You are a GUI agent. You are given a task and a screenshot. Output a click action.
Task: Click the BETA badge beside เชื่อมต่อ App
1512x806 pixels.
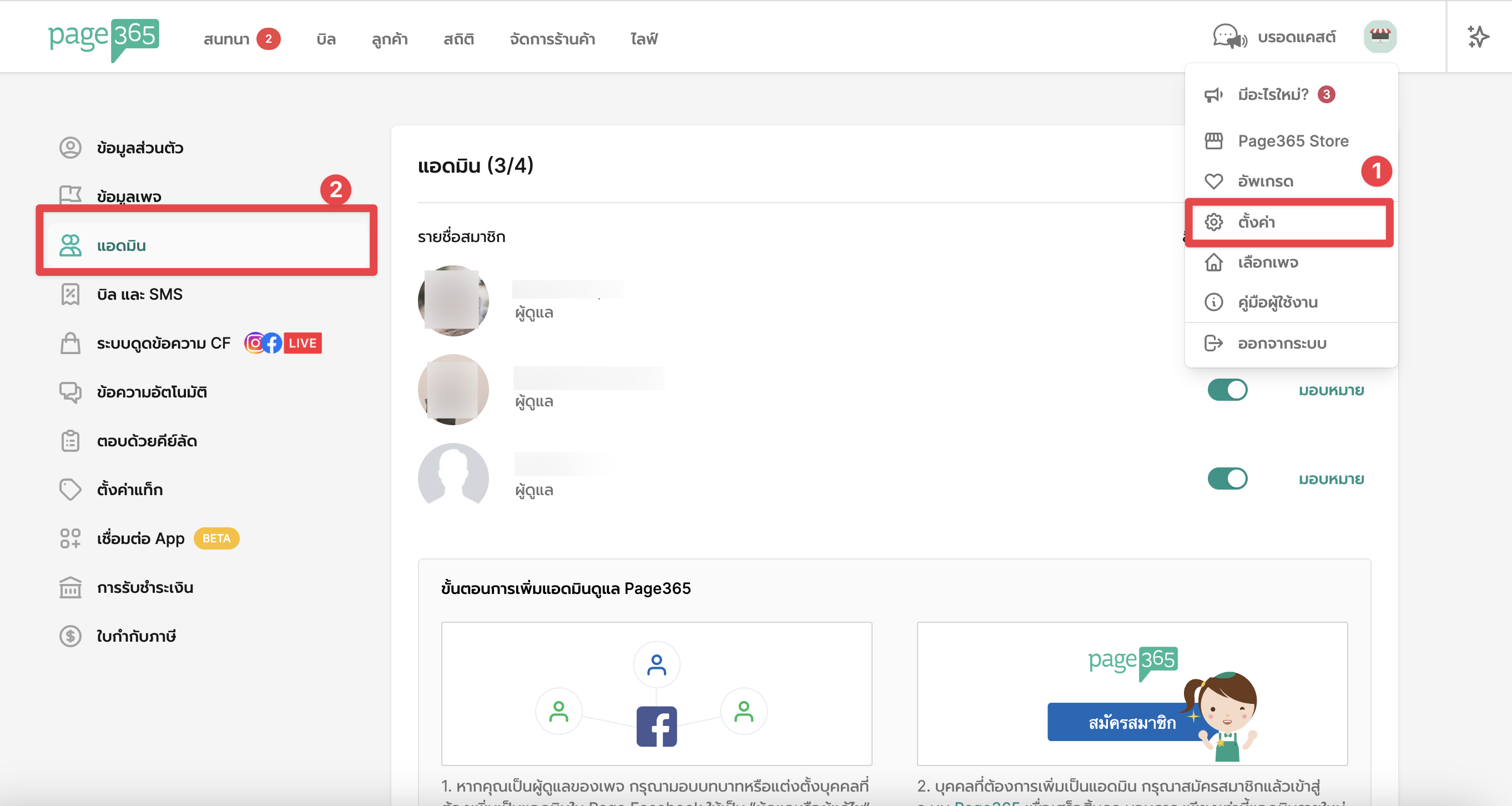[216, 538]
